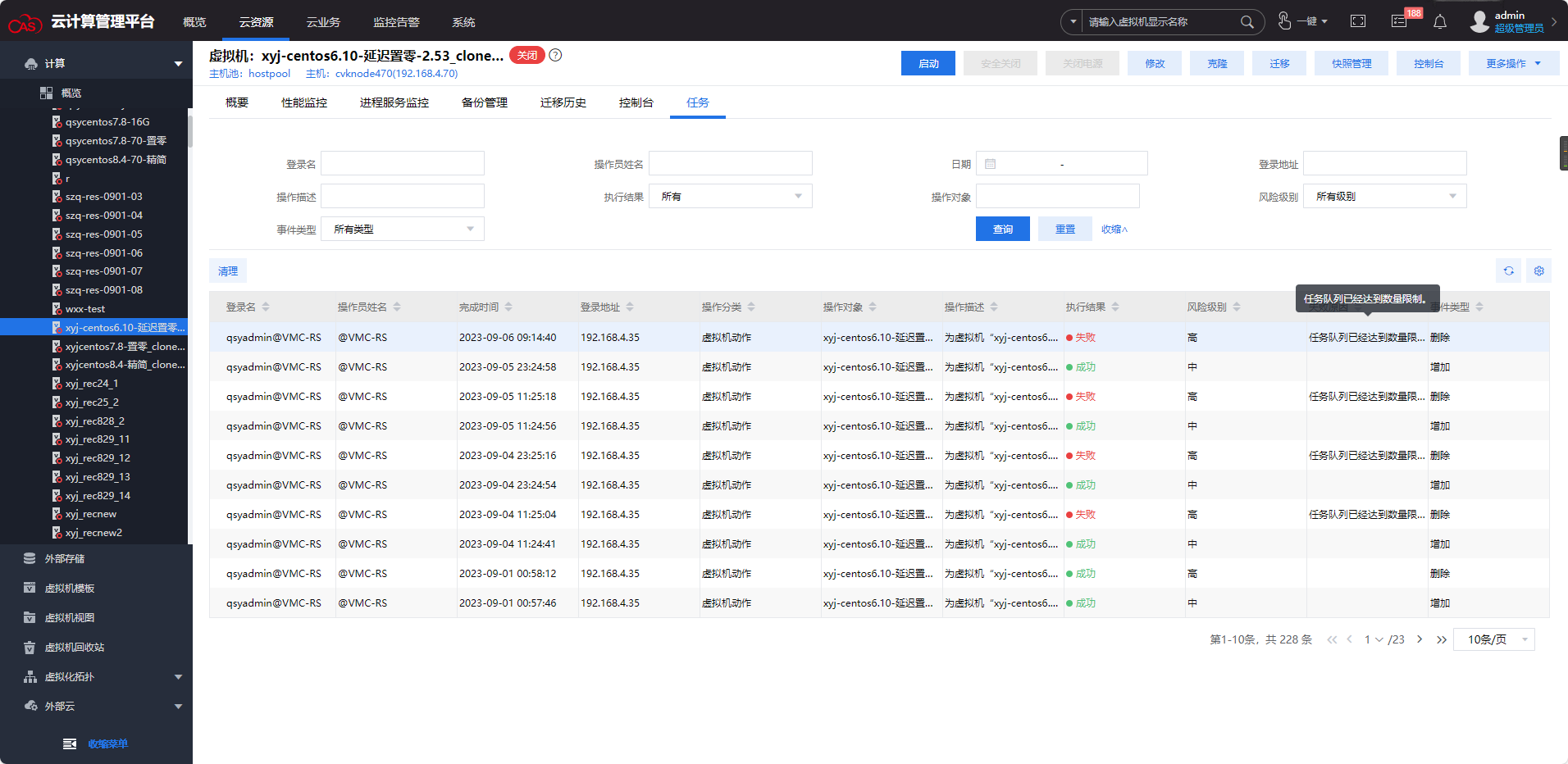This screenshot has height=764, width=1568.
Task: Click the date field calendar icon
Action: click(990, 164)
